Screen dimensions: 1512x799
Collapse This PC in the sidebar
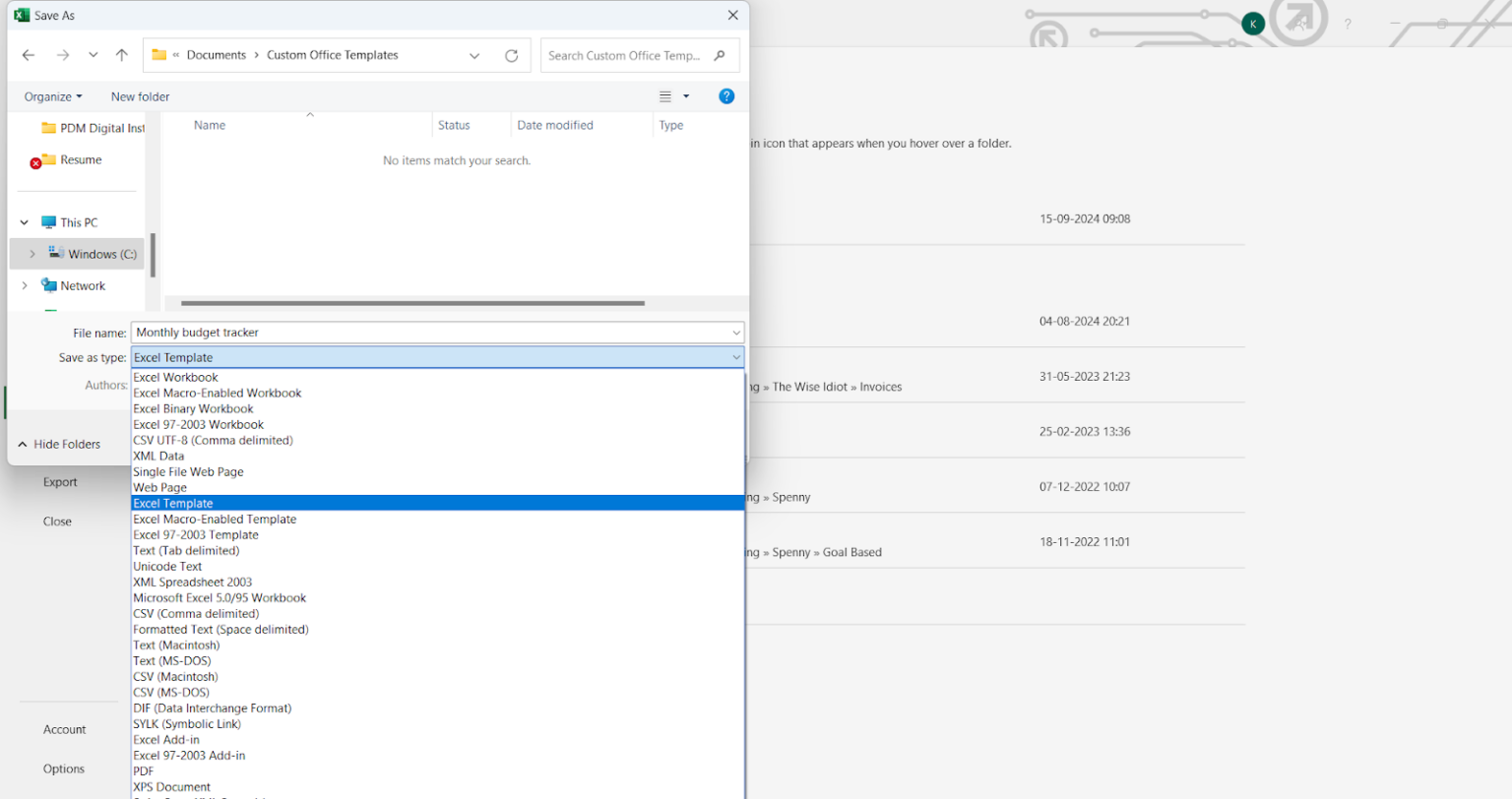point(25,221)
